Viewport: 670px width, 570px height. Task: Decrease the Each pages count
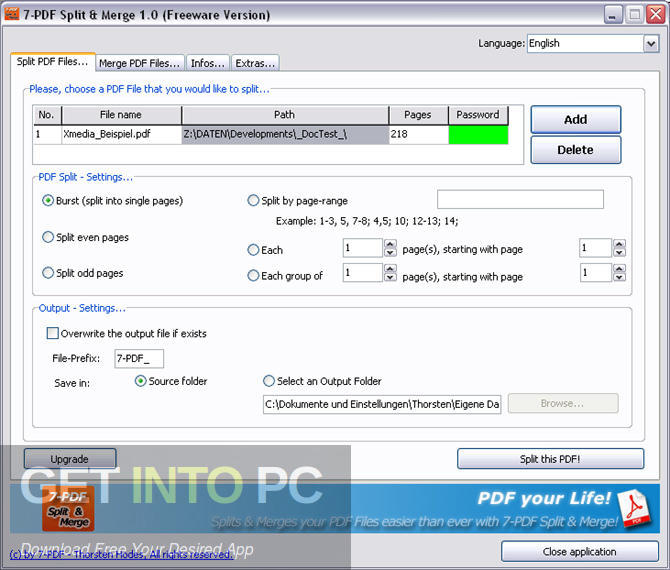tap(390, 253)
